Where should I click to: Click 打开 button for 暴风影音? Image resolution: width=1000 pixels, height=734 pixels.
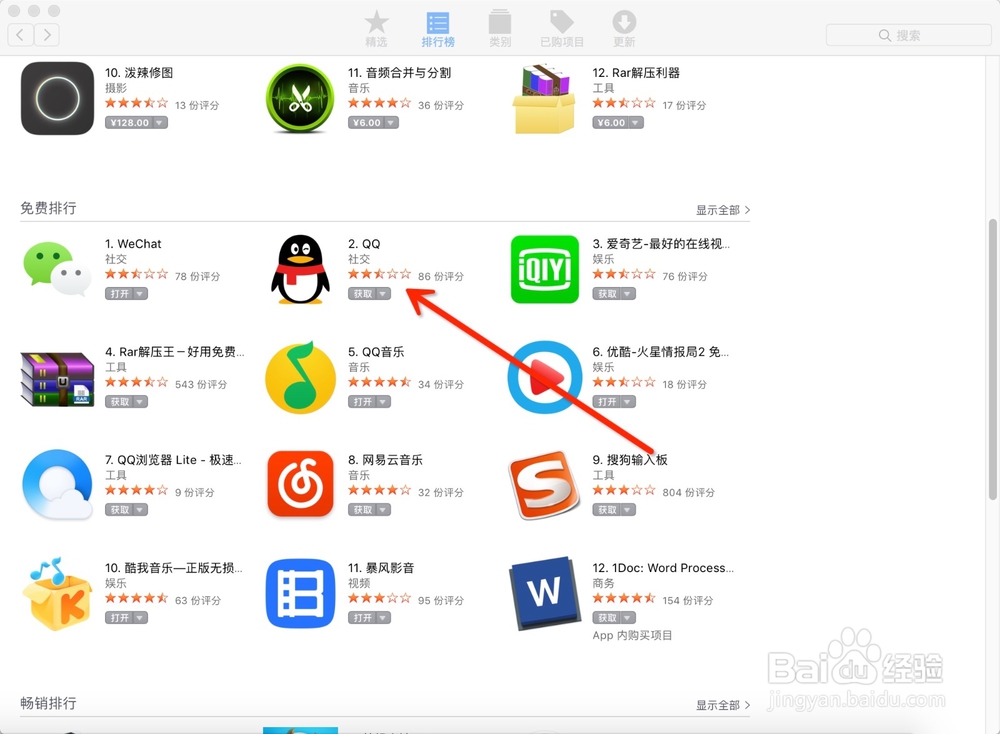pyautogui.click(x=362, y=617)
